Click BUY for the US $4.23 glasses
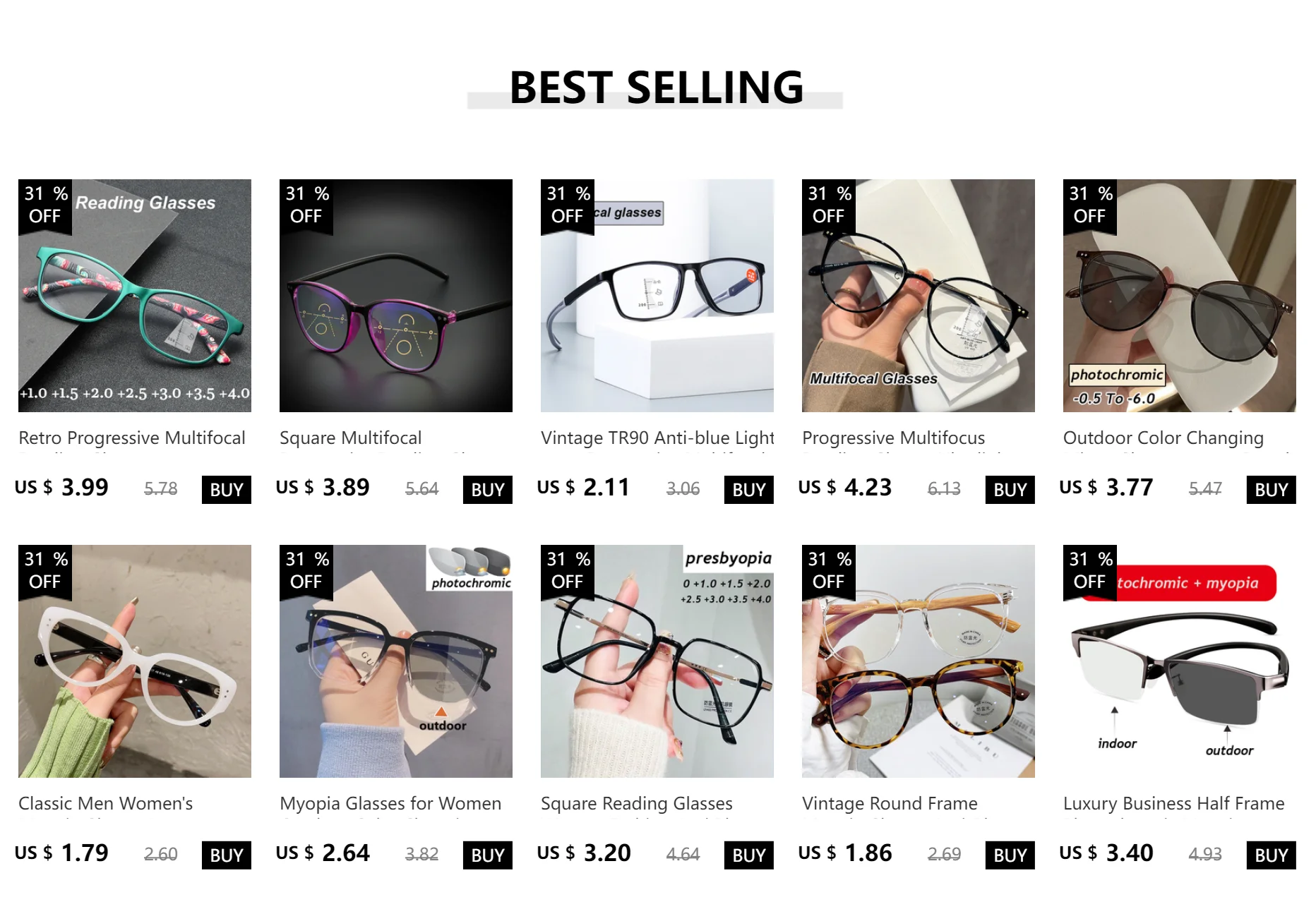This screenshot has height=902, width=1316. tap(1010, 490)
